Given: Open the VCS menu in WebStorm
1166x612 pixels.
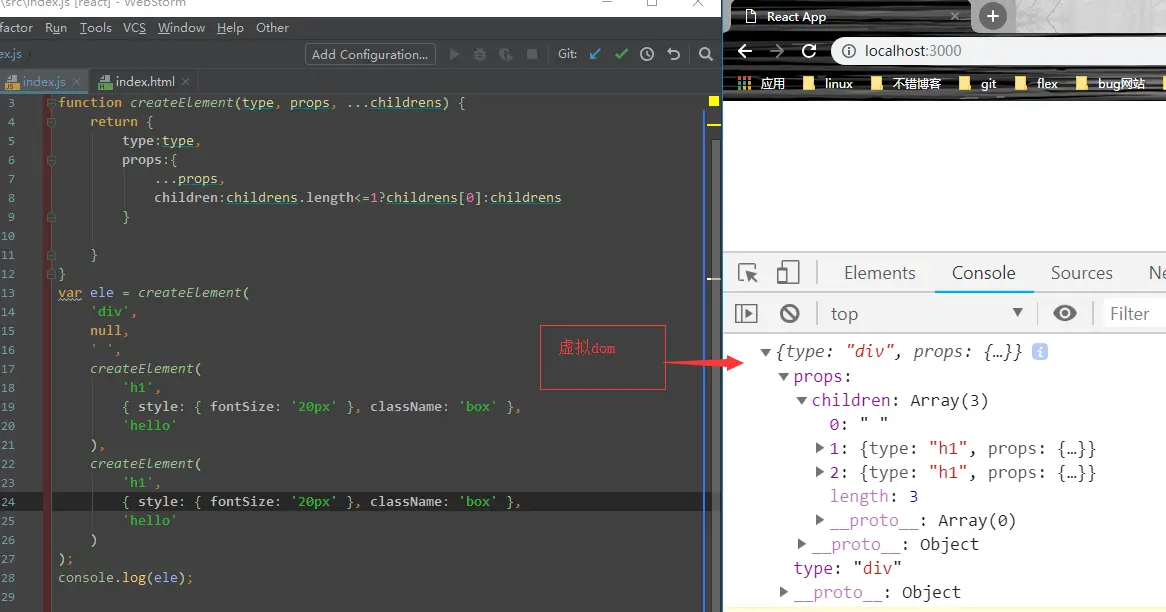Looking at the screenshot, I should [134, 28].
